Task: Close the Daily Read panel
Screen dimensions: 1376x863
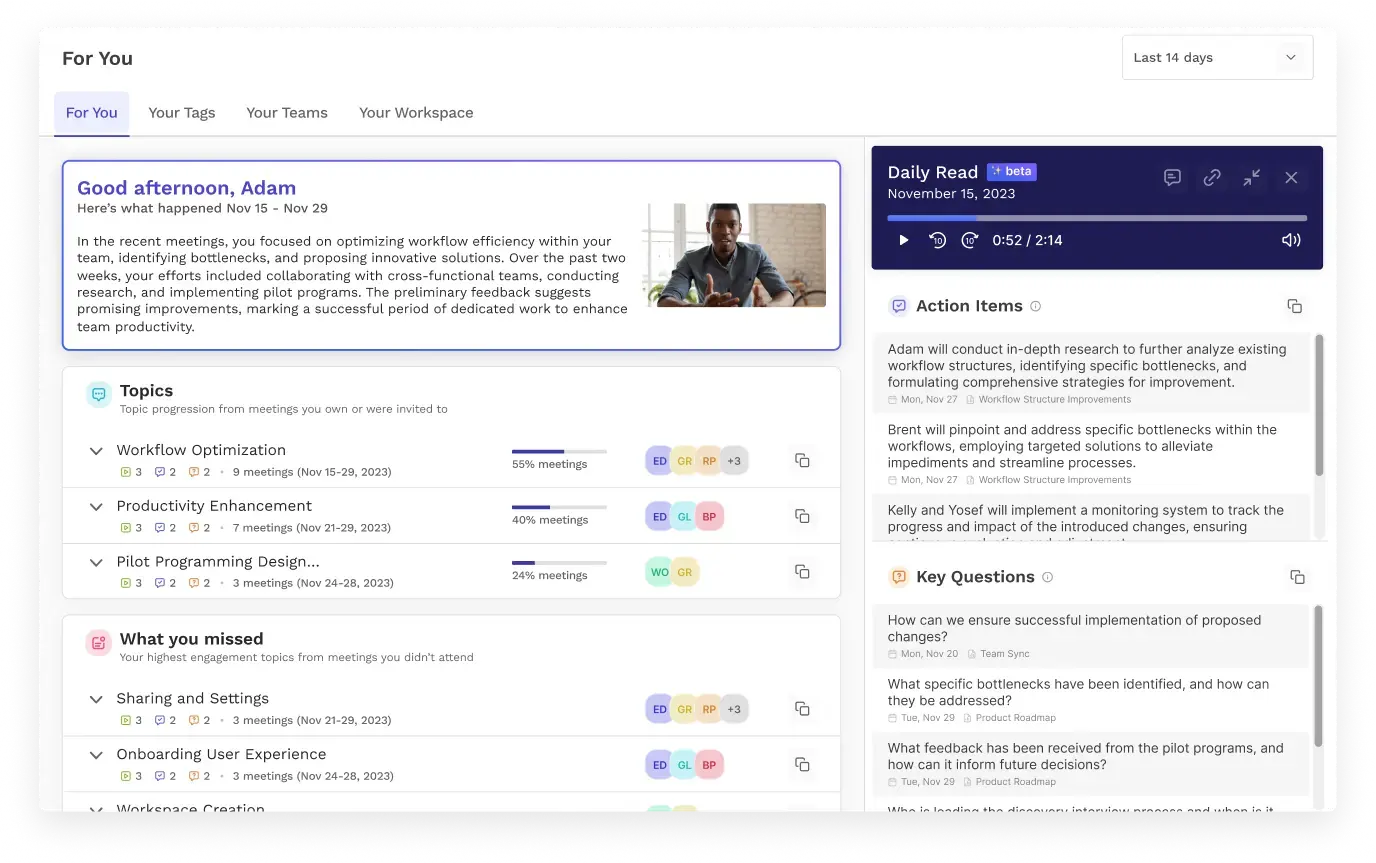Action: [1291, 177]
